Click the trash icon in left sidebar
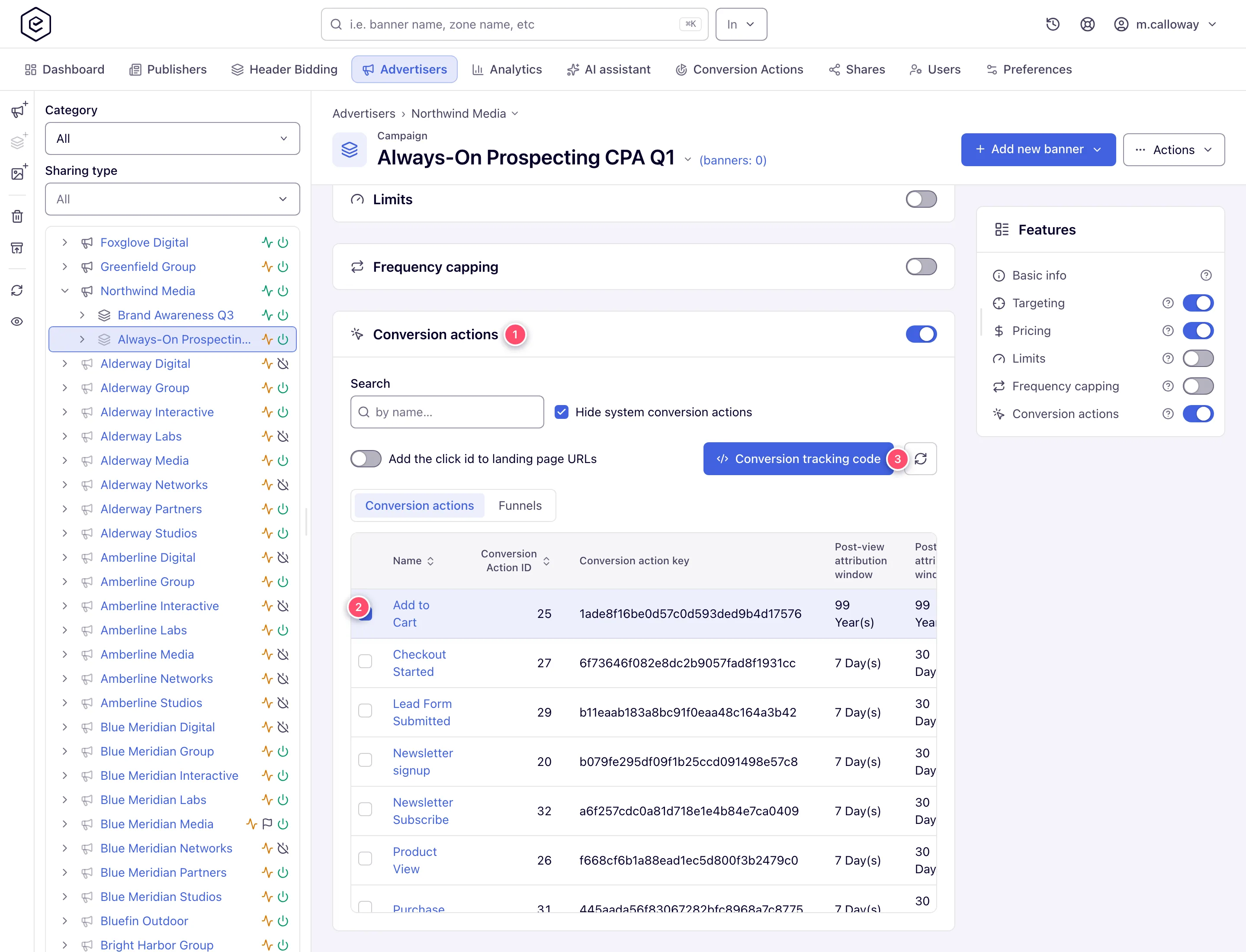1246x952 pixels. [x=17, y=216]
